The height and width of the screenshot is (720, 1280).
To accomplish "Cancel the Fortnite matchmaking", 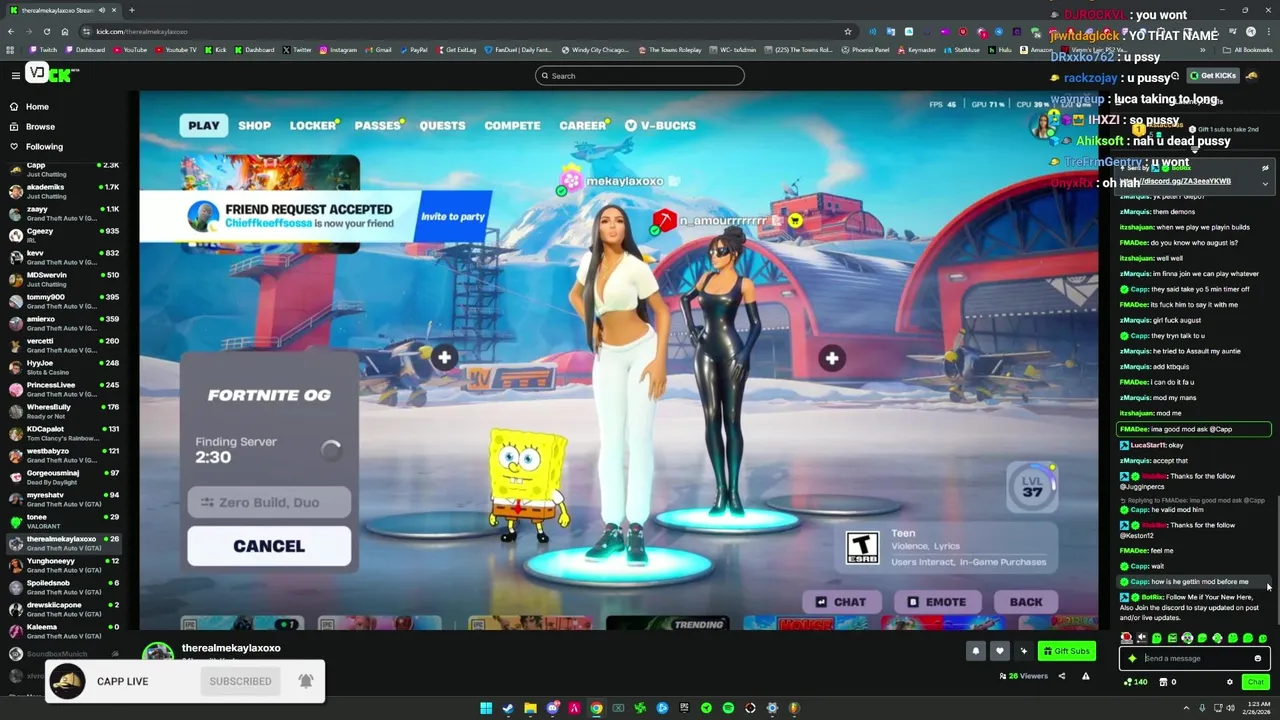I will 269,546.
